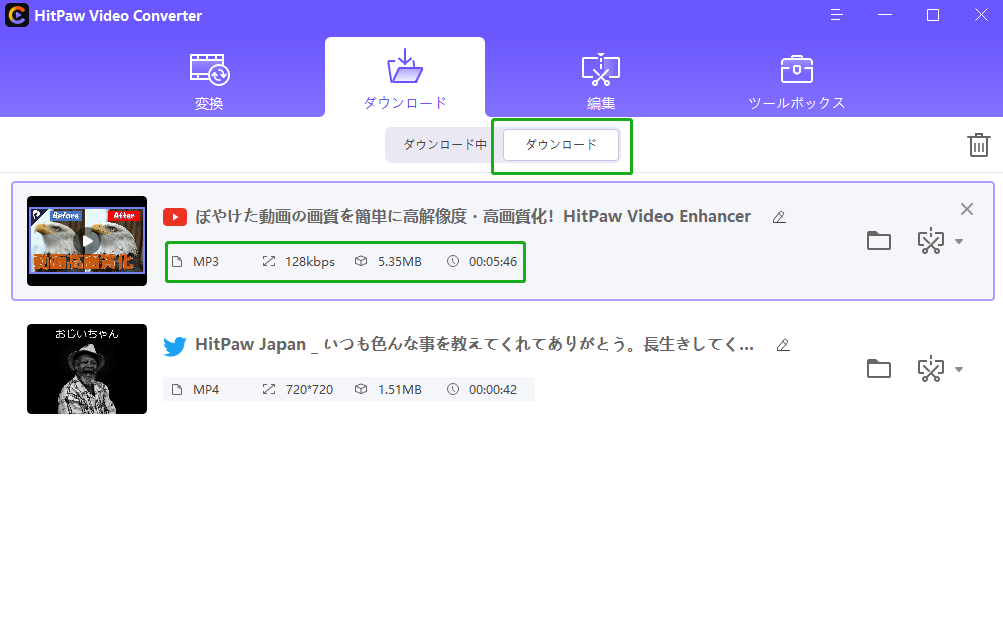This screenshot has height=626, width=1003.
Task: Open the ツールボックス tab
Action: pyautogui.click(x=796, y=82)
